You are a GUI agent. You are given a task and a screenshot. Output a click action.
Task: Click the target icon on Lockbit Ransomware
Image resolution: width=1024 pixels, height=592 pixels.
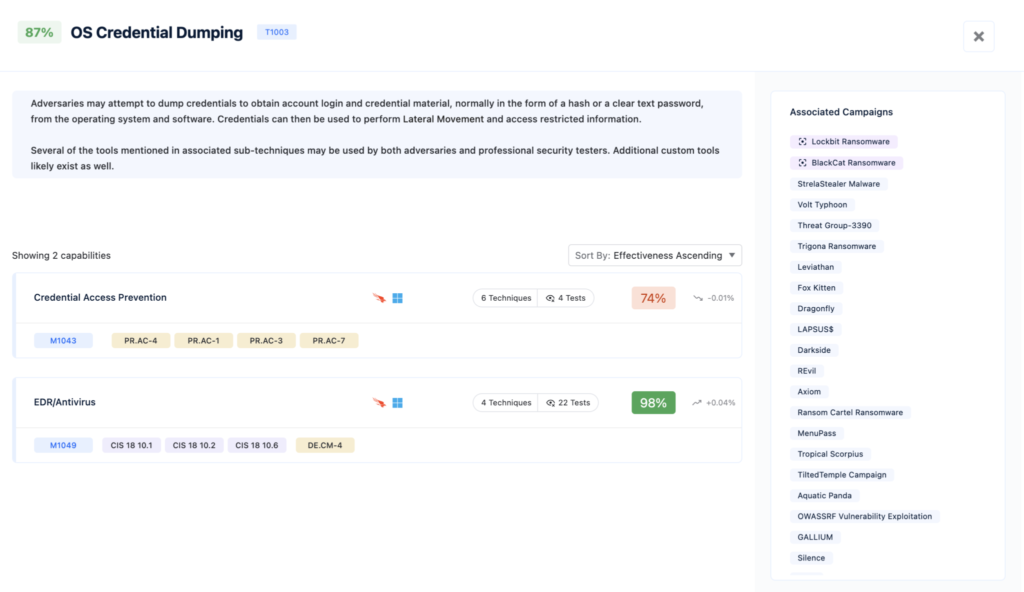point(802,142)
